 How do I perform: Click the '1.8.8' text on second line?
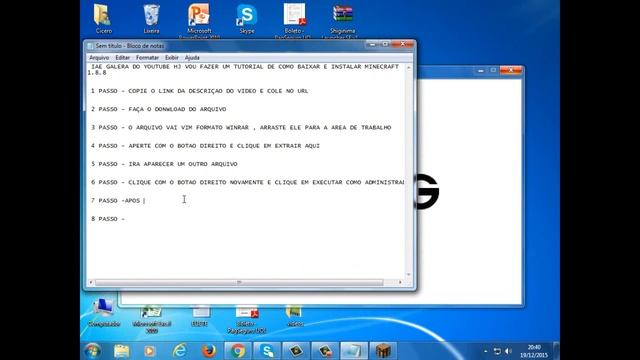click(97, 73)
